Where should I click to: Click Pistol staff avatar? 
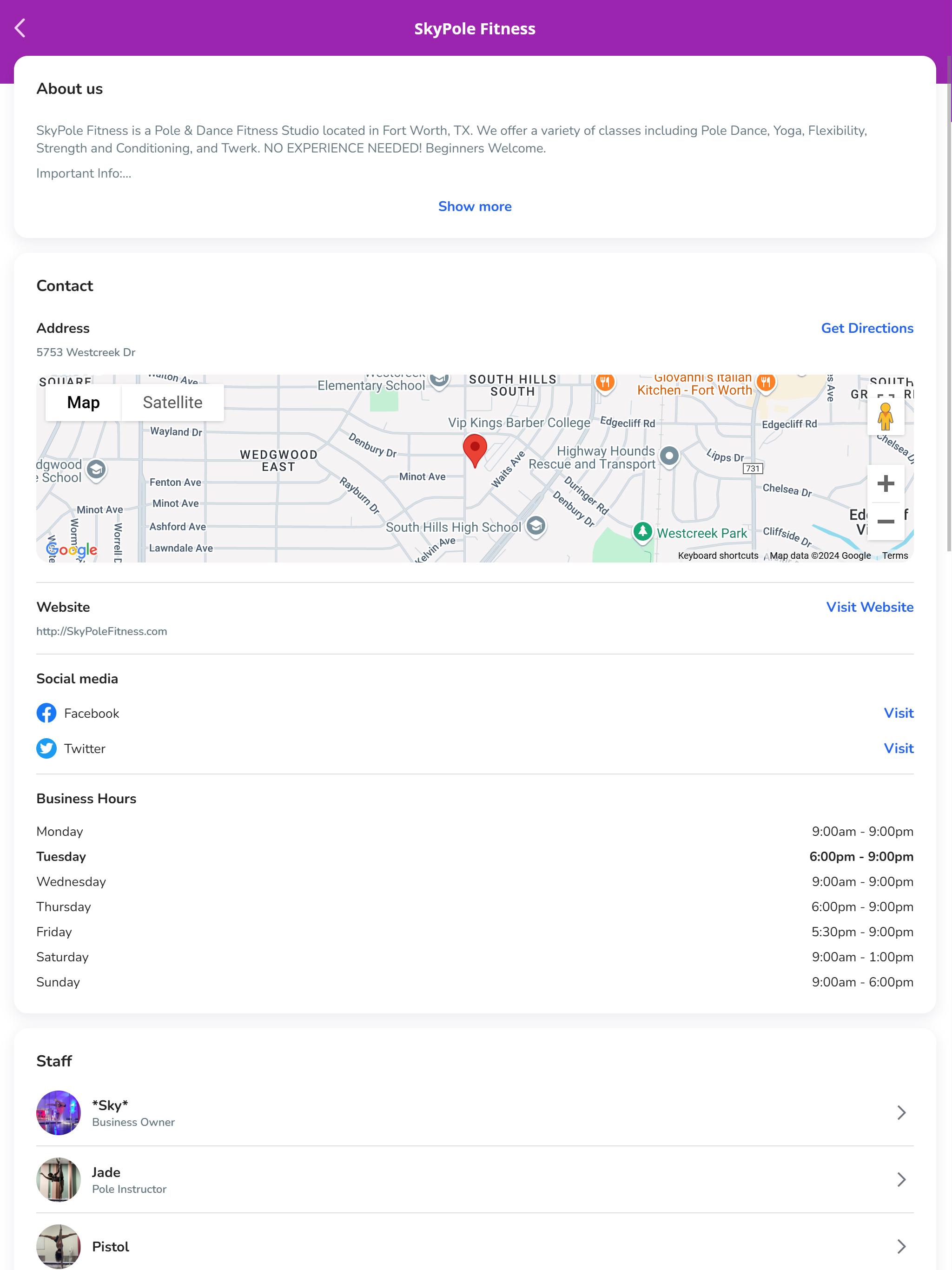59,1246
